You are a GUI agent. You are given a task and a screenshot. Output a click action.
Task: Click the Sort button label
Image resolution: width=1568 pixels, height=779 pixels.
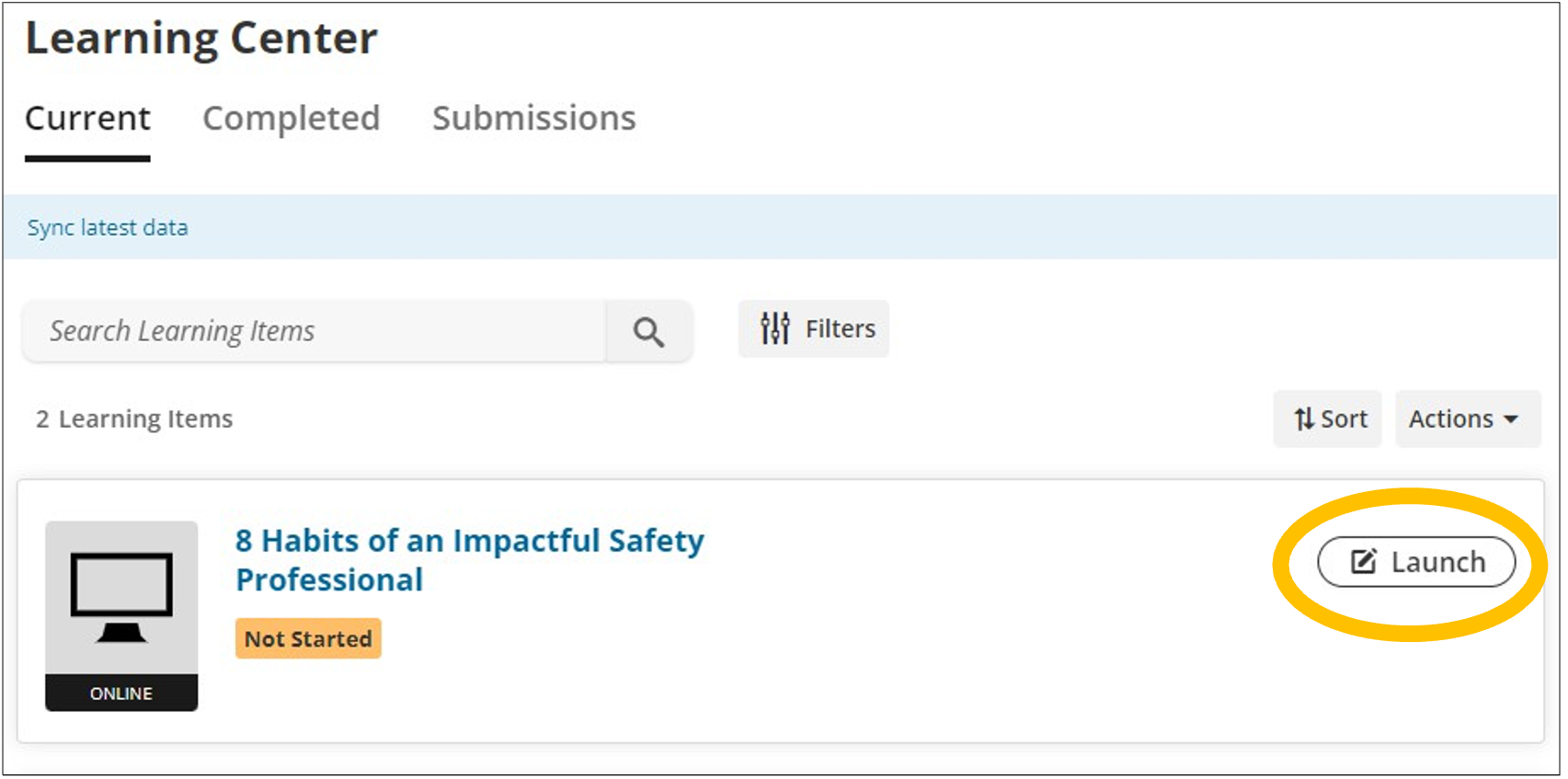coord(1344,419)
